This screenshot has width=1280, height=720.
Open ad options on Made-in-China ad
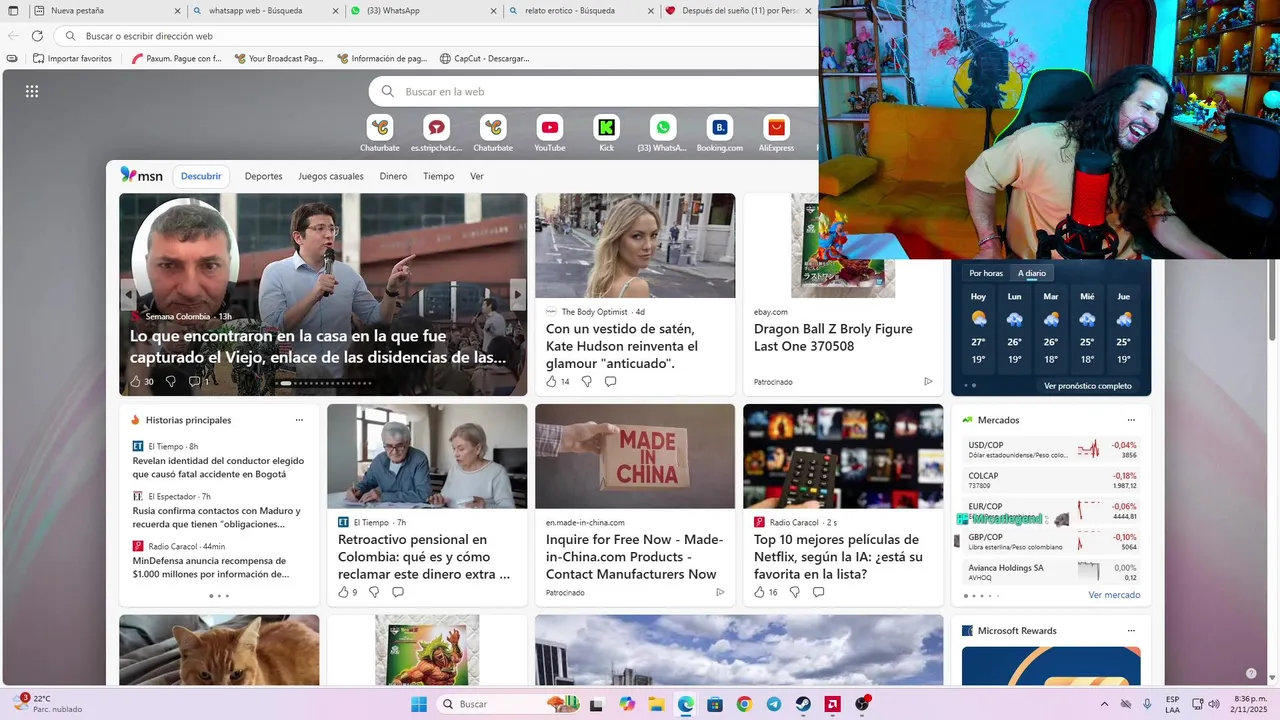[720, 592]
